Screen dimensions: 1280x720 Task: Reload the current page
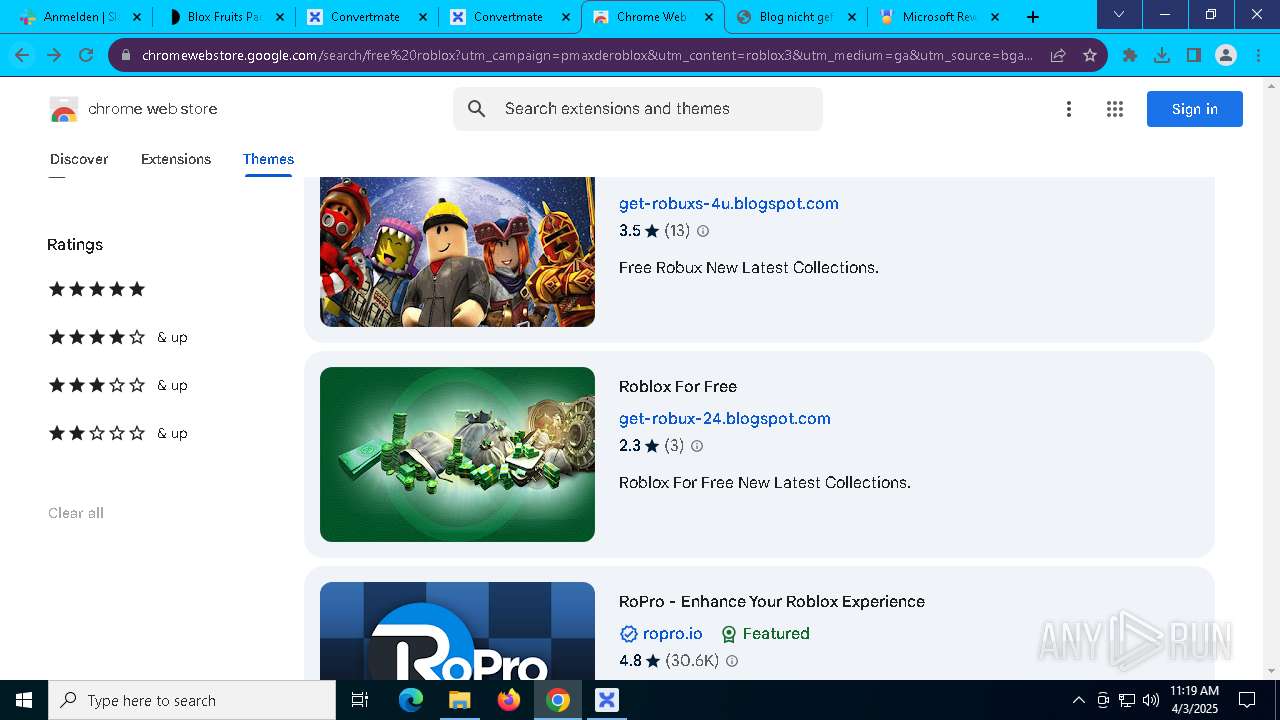(86, 56)
